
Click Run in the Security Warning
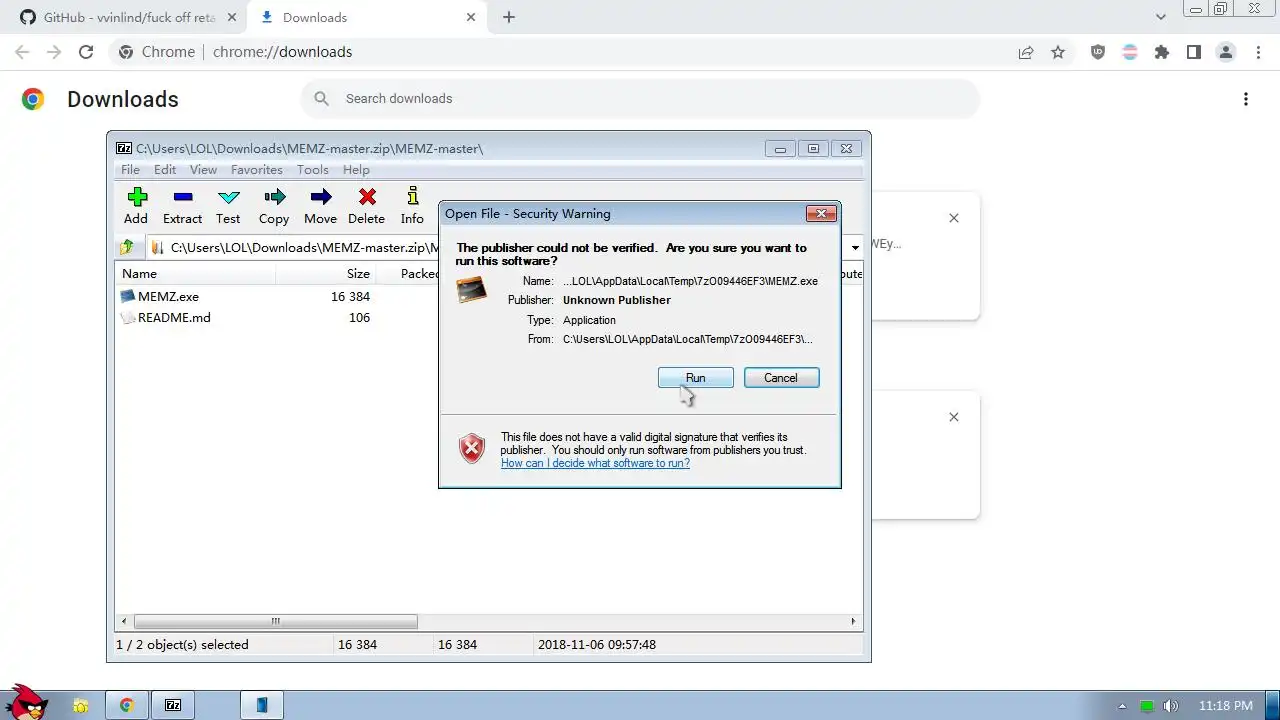[x=696, y=378]
